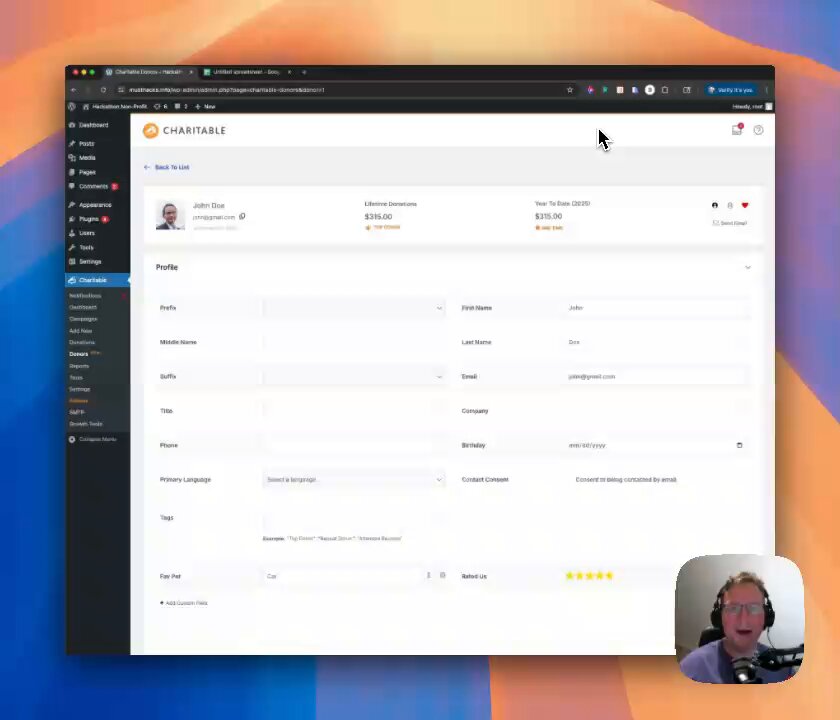Screen dimensions: 840x720
Task: Open comments bubble in admin bar
Action: [181, 107]
